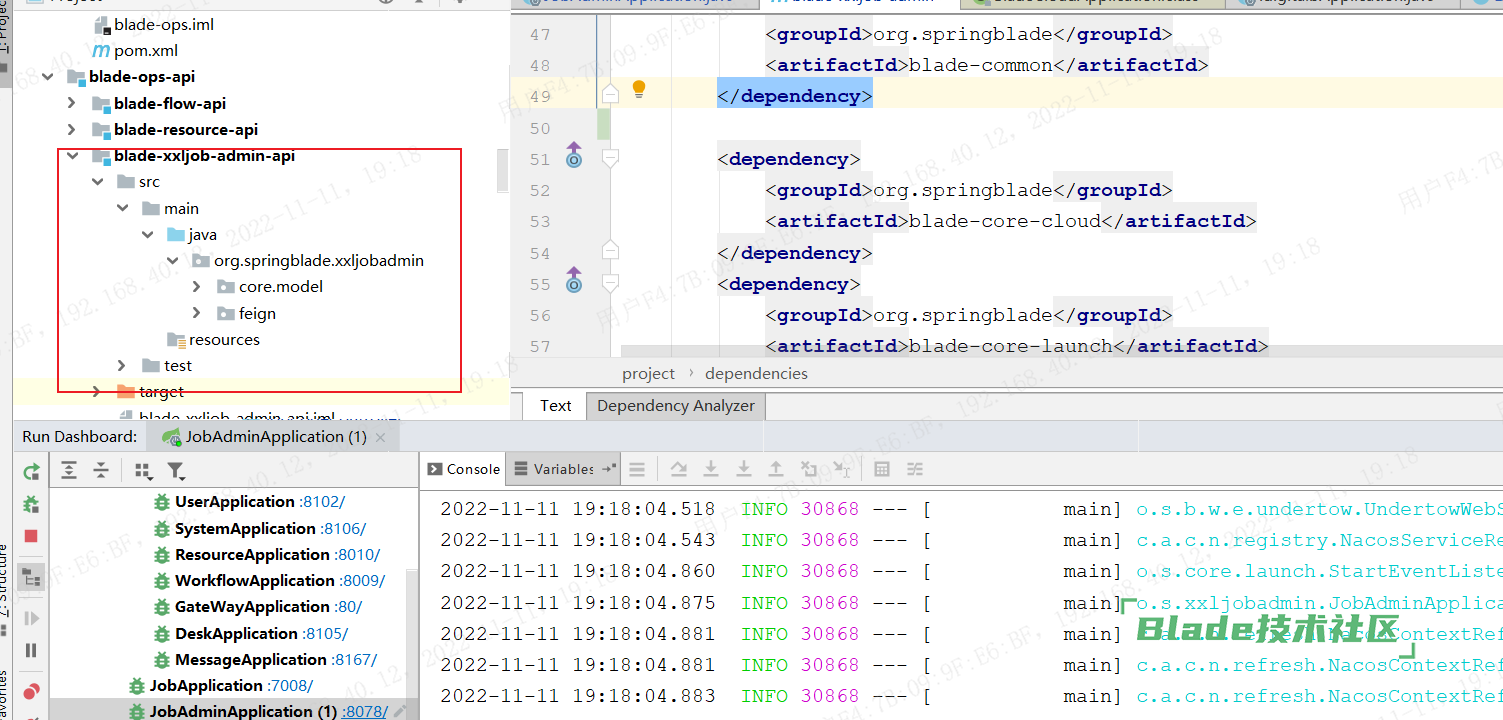This screenshot has height=720, width=1503.
Task: Select the resources folder in project tree
Action: pyautogui.click(x=224, y=340)
